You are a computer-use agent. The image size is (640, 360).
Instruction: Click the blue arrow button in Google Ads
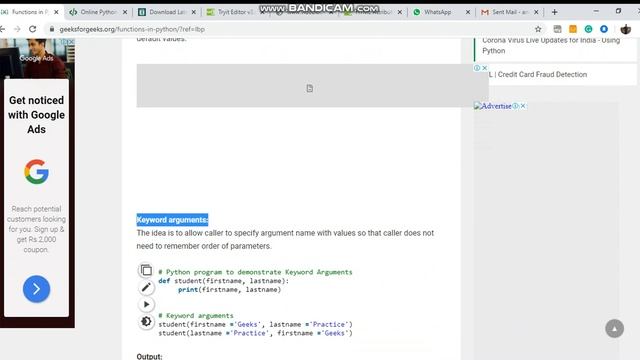(36, 289)
